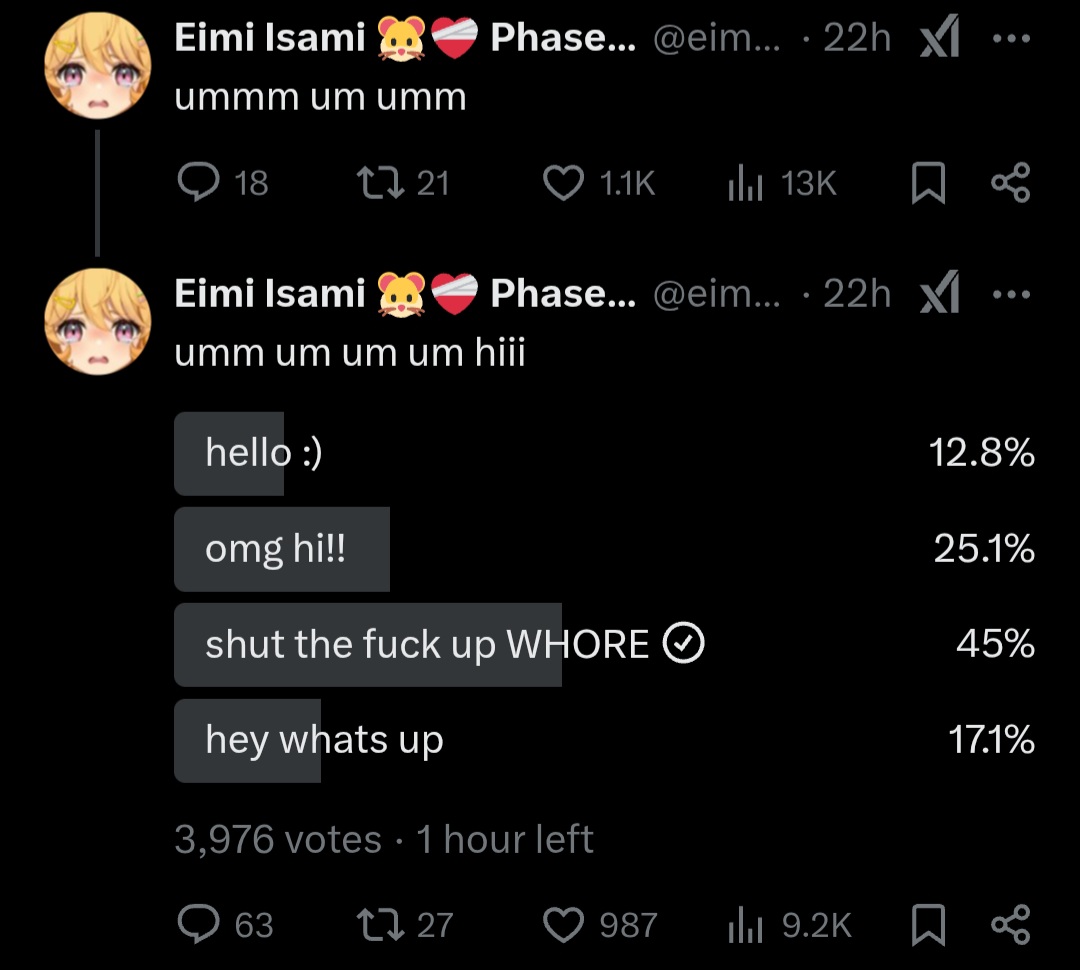Open more options menu on poll post
Image resolution: width=1080 pixels, height=970 pixels.
(x=1010, y=295)
